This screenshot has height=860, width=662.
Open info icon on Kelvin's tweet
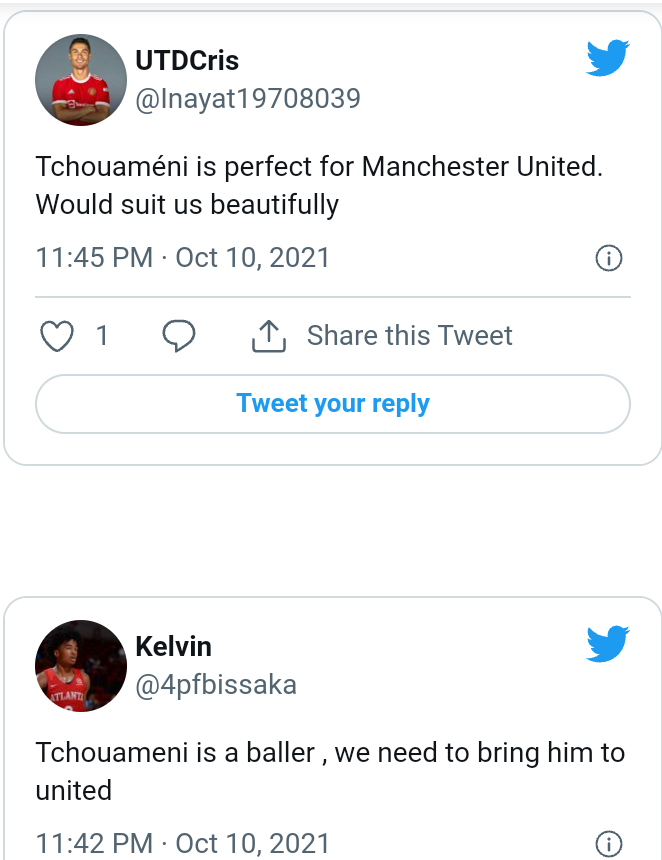point(609,843)
